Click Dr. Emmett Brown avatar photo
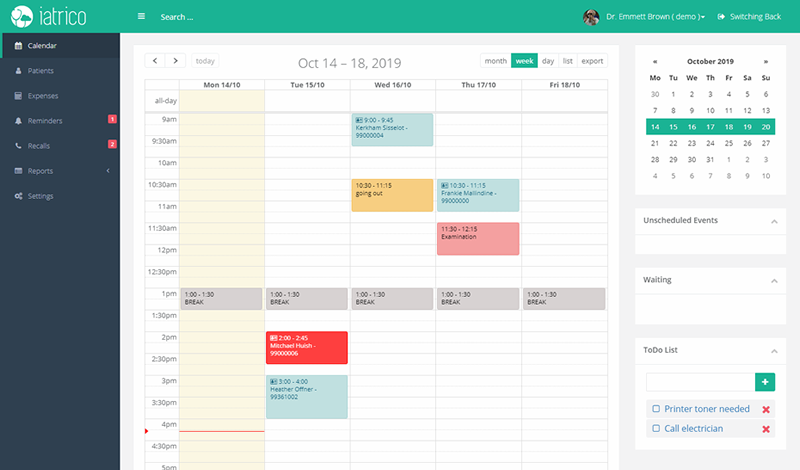Viewport: 800px width, 470px height. (591, 17)
